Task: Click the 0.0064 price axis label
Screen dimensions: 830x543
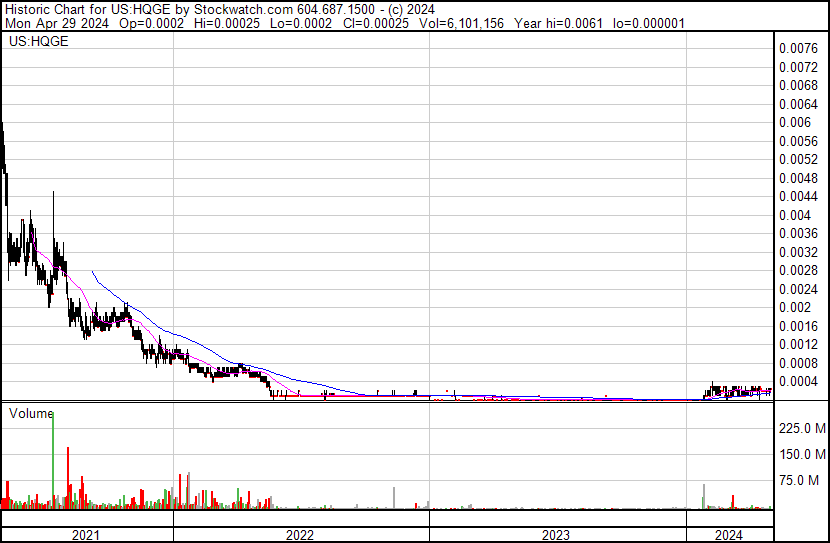Action: (x=798, y=104)
